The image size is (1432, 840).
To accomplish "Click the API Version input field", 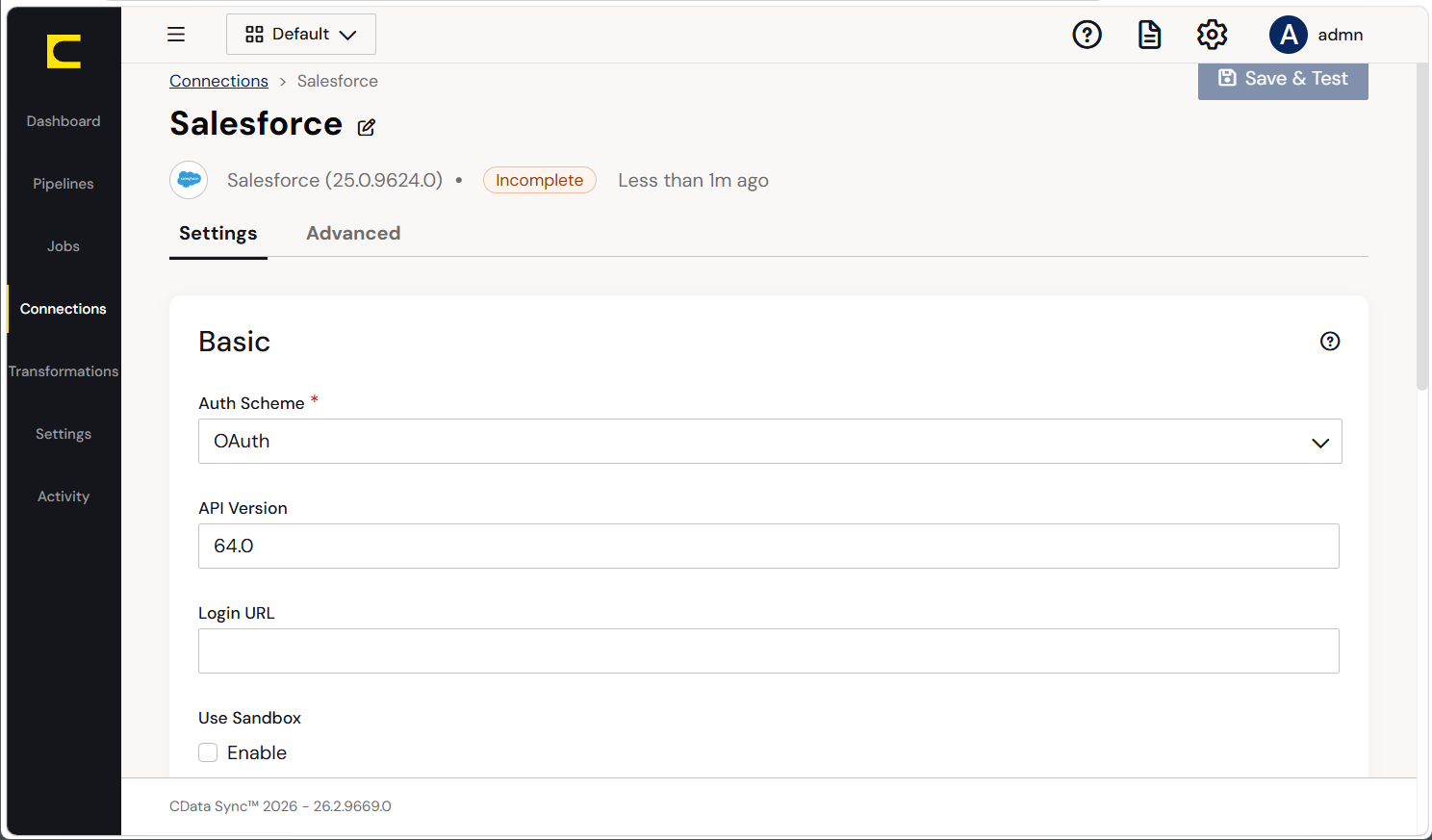I will point(769,547).
